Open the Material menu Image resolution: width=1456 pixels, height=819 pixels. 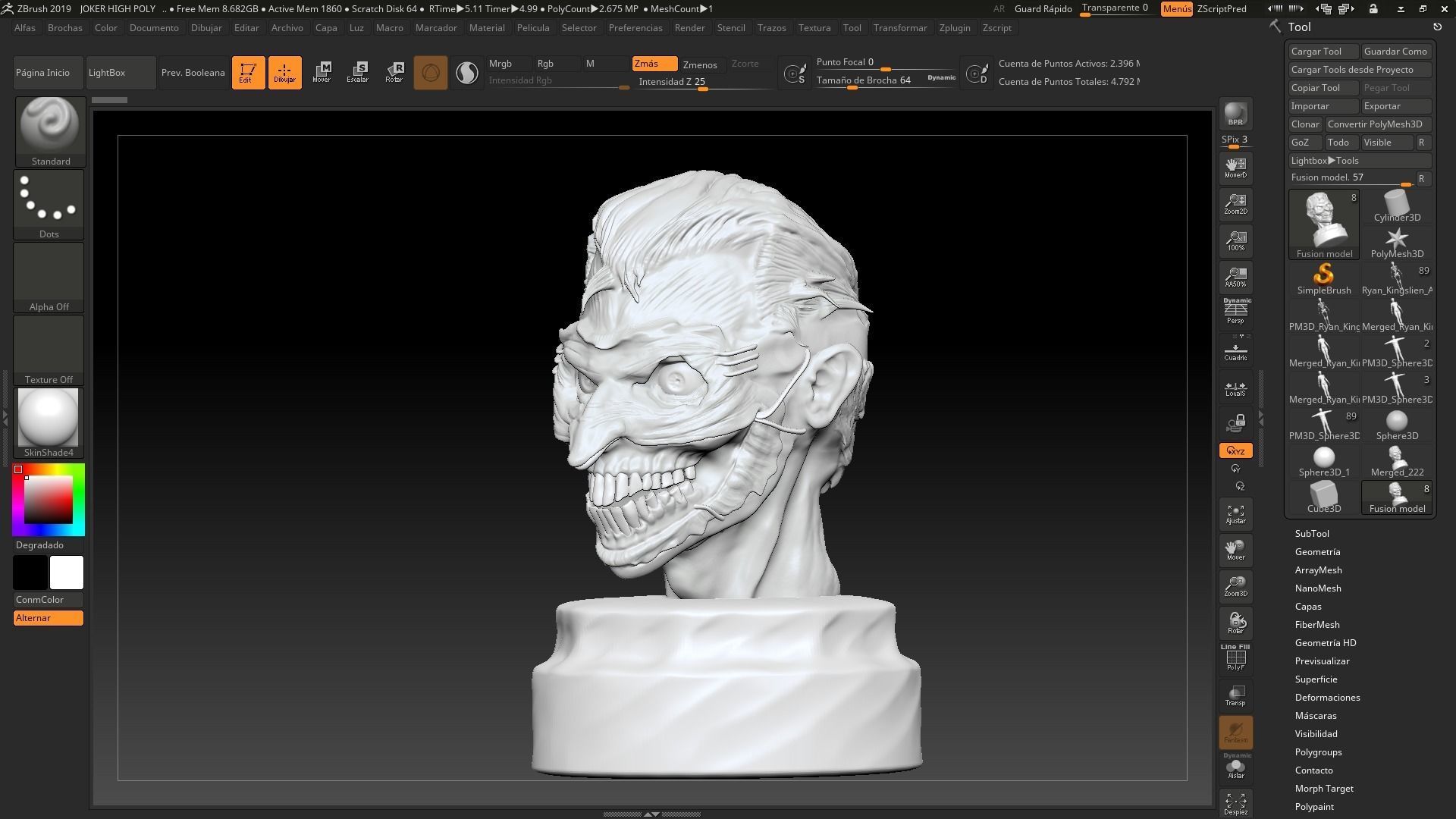click(x=487, y=28)
